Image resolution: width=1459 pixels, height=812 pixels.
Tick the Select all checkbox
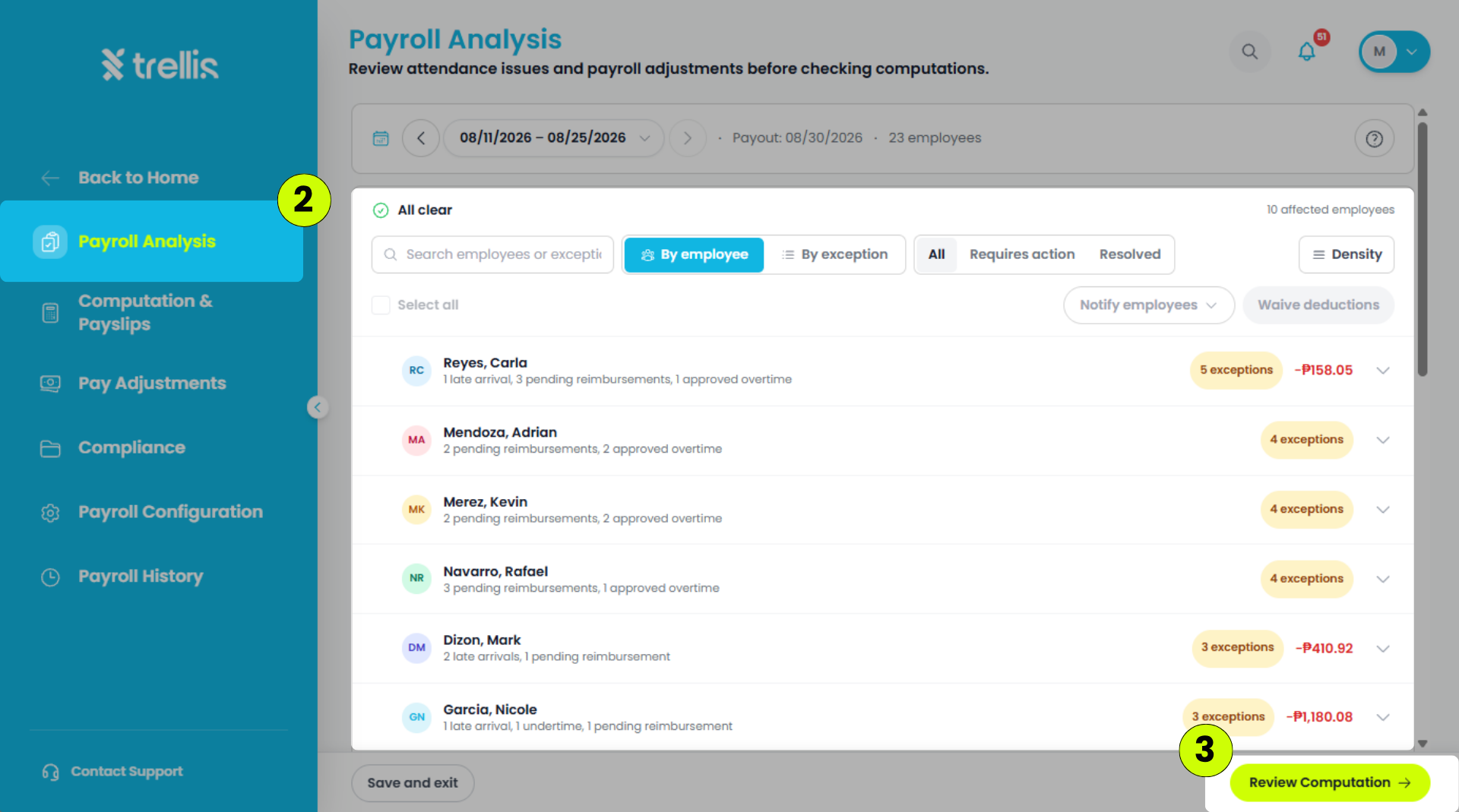click(x=381, y=305)
